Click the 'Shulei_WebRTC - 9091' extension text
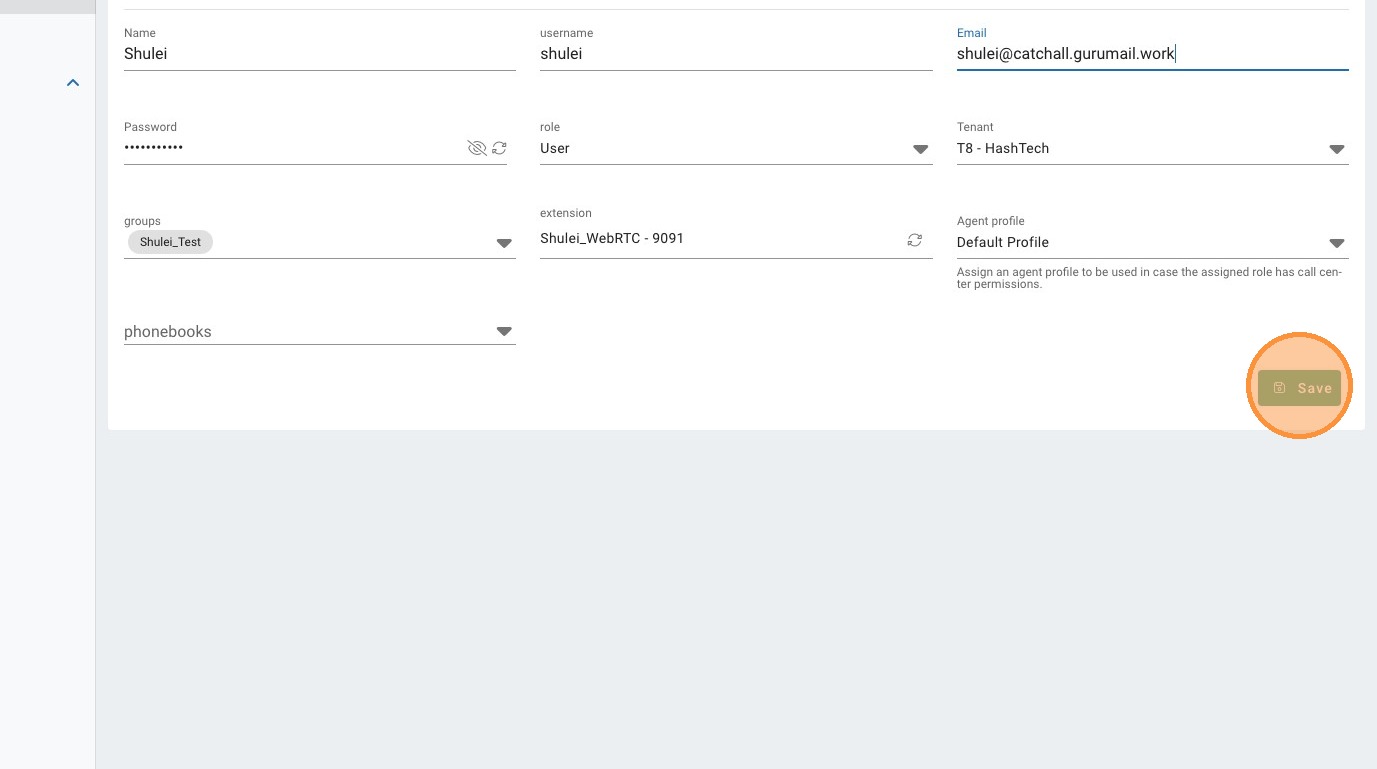Image resolution: width=1377 pixels, height=769 pixels. tap(612, 238)
